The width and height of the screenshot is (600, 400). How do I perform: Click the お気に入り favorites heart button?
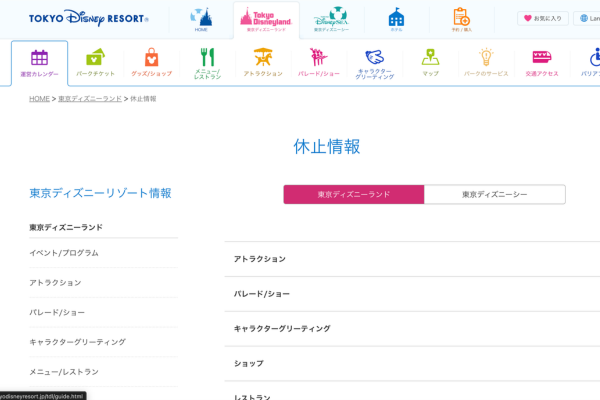coord(543,18)
